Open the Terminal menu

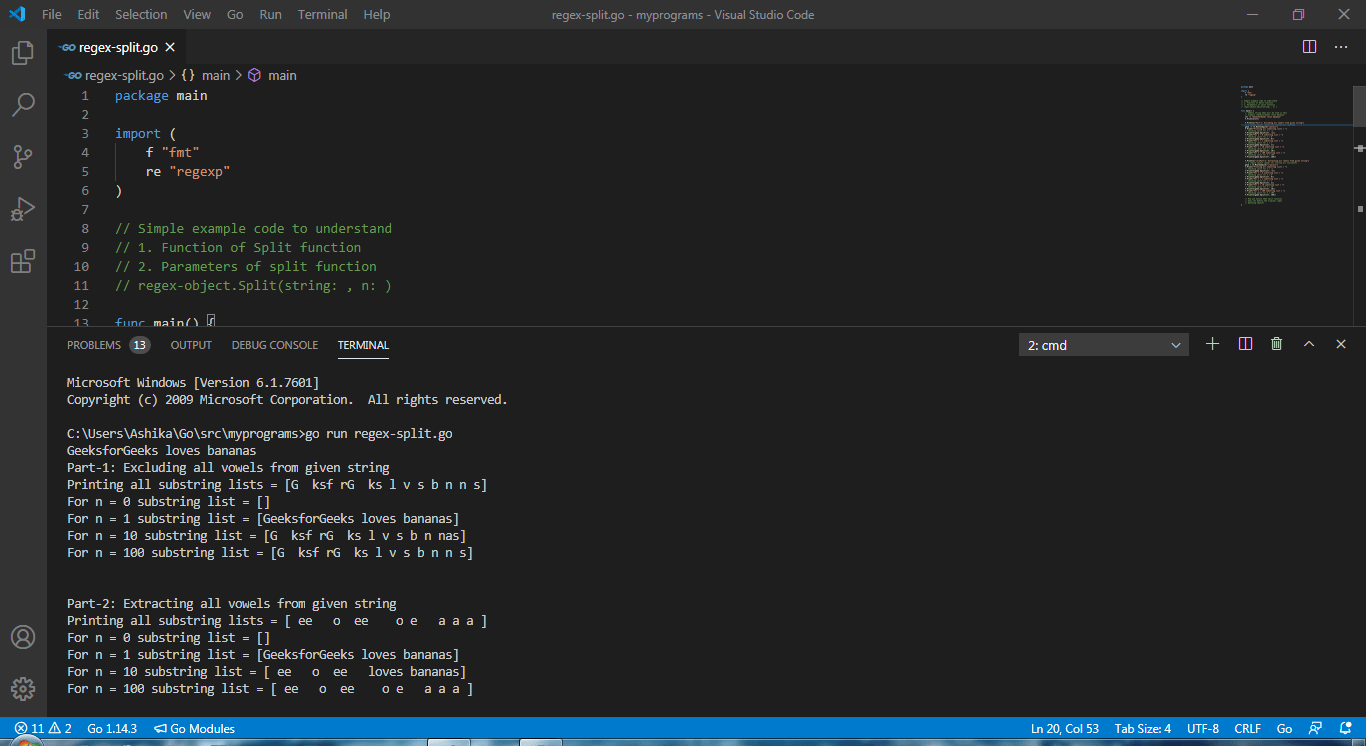(322, 14)
